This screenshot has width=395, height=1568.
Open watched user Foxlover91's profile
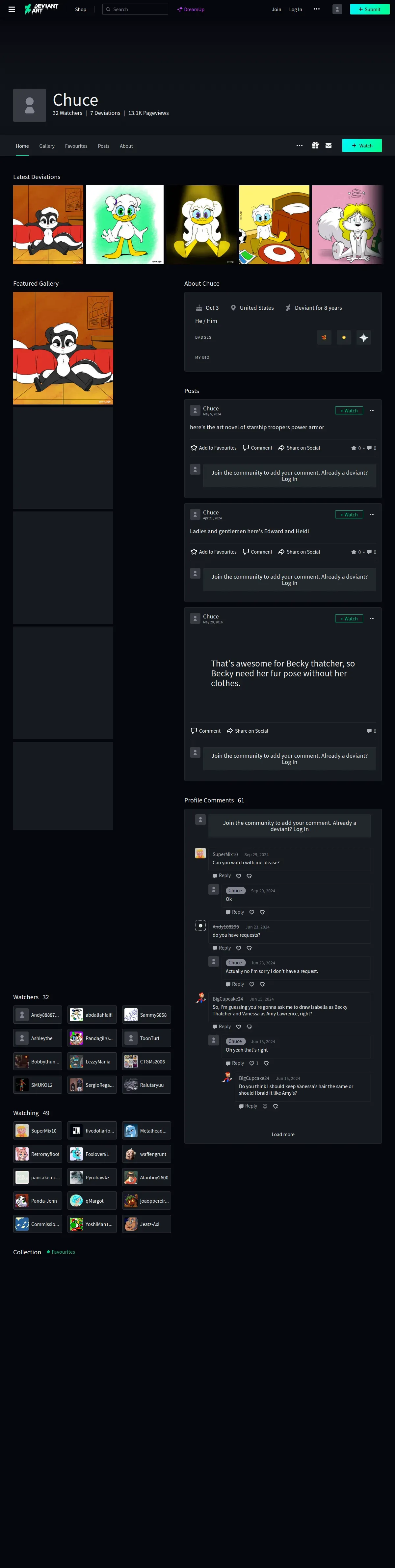(92, 1154)
